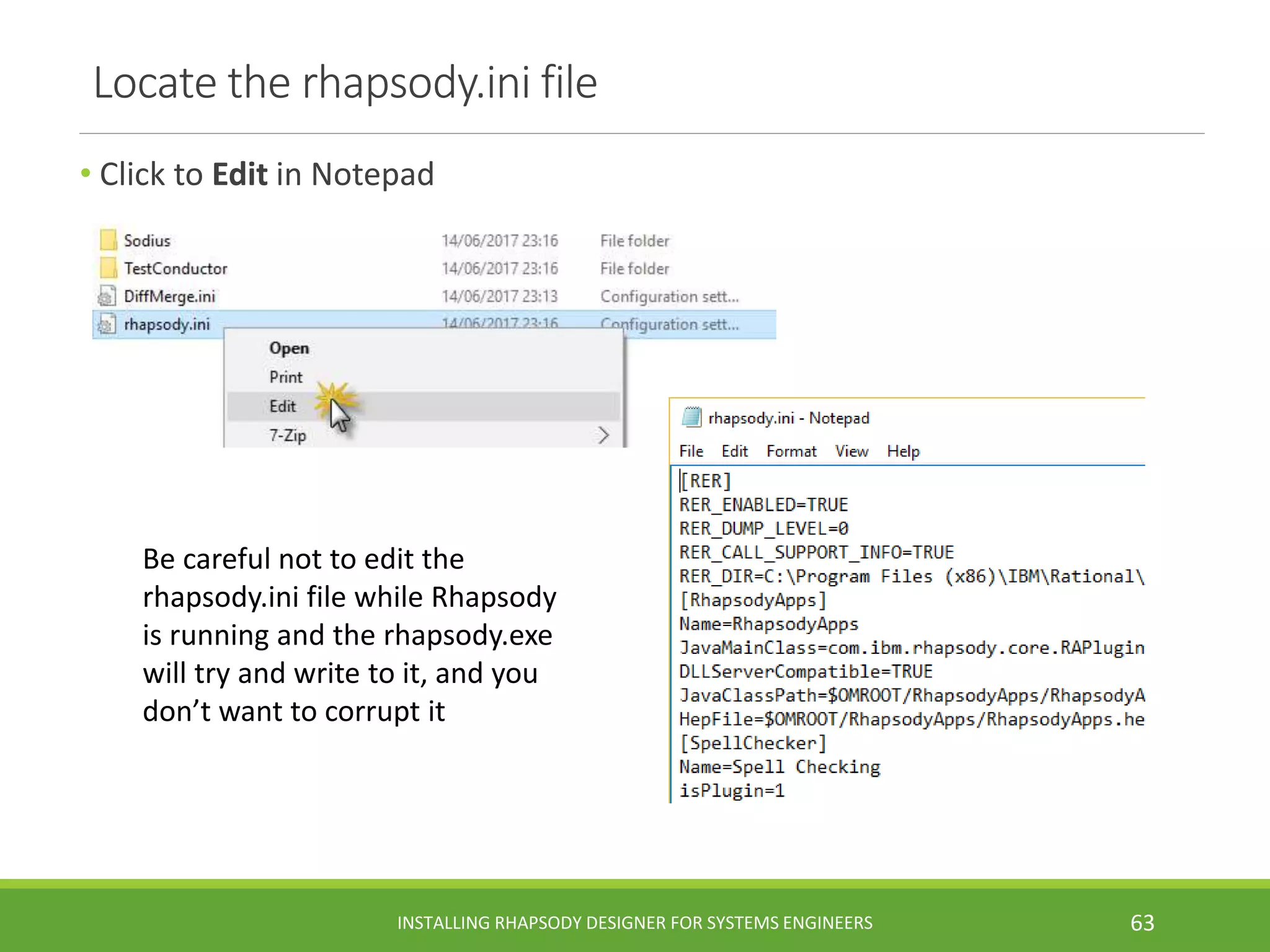
Task: Click the File folder type for Sodius
Action: [x=635, y=240]
